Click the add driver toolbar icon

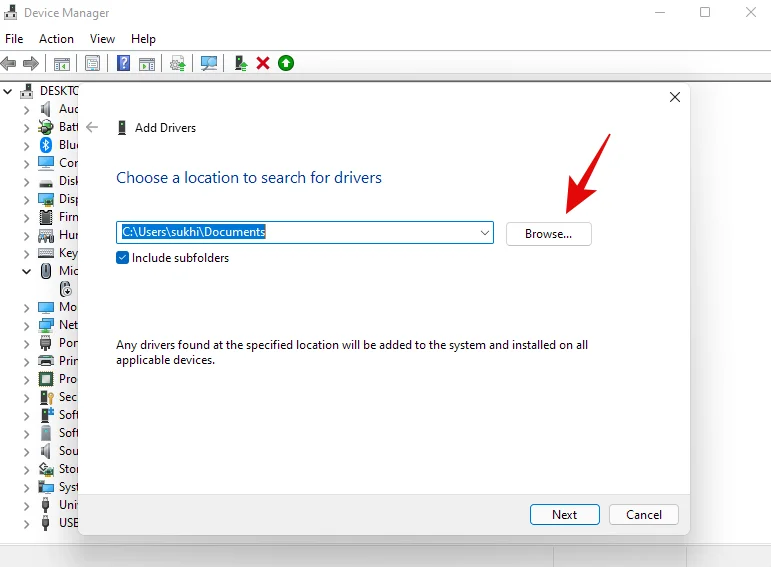click(240, 63)
